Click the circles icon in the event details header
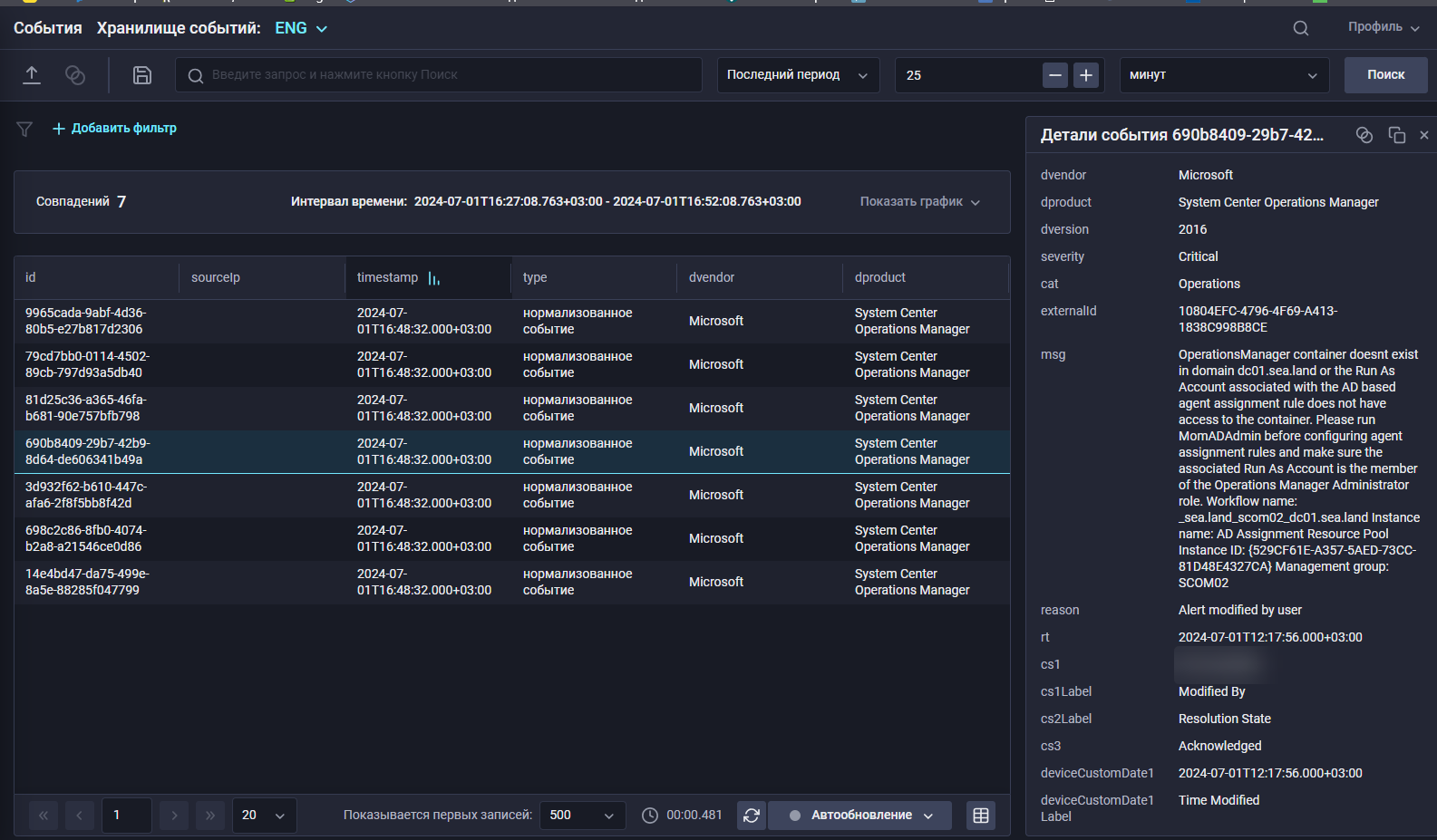This screenshot has height=840, width=1437. 1364,135
